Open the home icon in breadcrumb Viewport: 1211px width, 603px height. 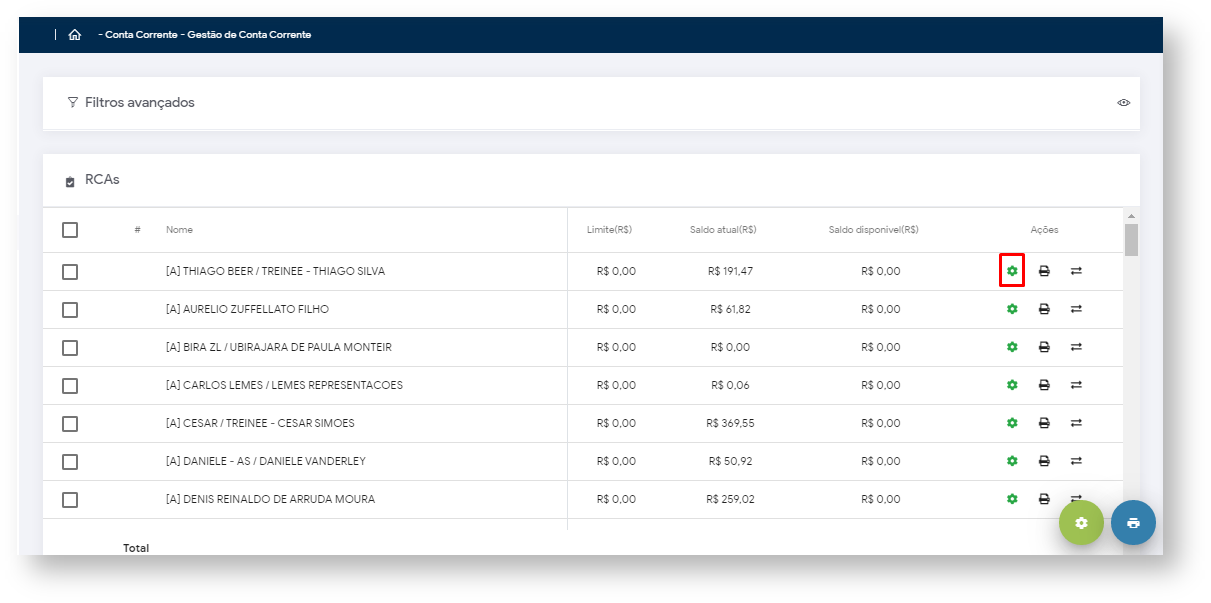(74, 34)
